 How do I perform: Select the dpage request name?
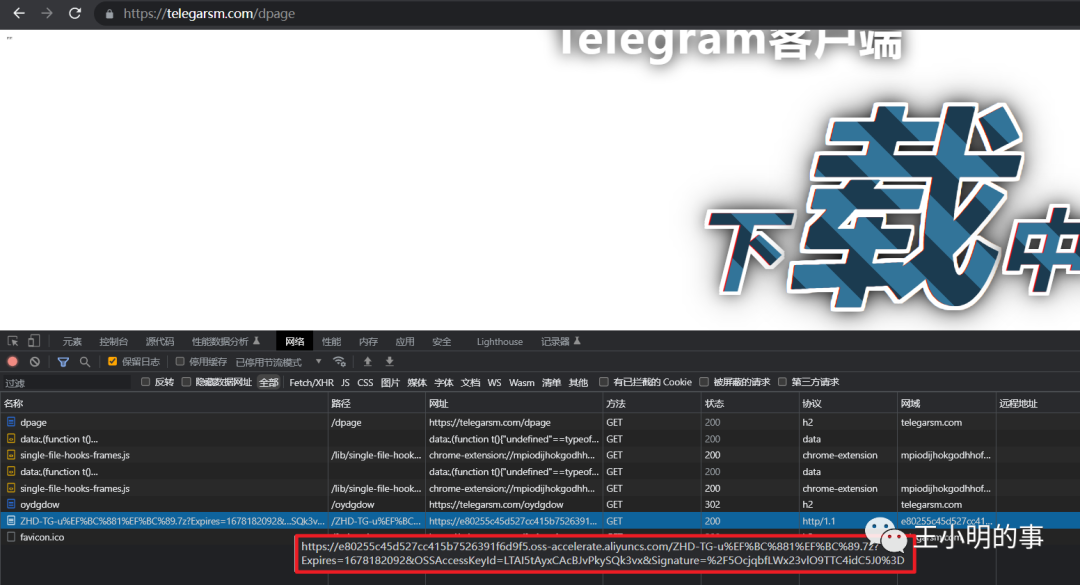click(33, 422)
